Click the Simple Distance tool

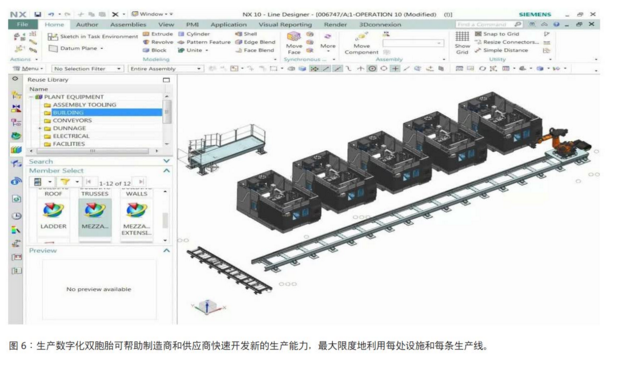point(501,50)
